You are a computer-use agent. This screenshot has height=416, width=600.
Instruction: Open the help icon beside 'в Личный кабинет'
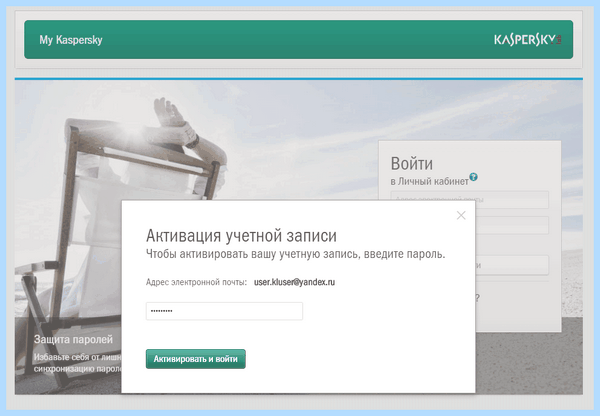coord(473,177)
